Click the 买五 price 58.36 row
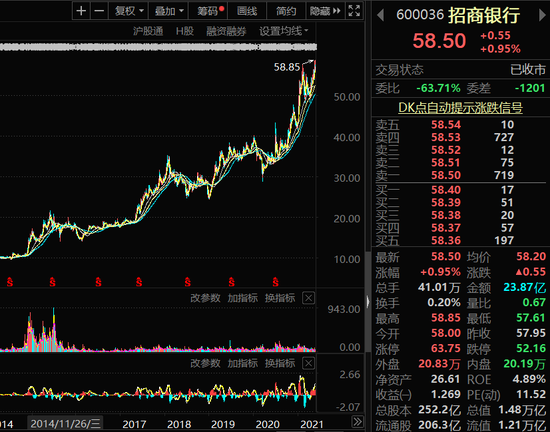 coord(460,240)
